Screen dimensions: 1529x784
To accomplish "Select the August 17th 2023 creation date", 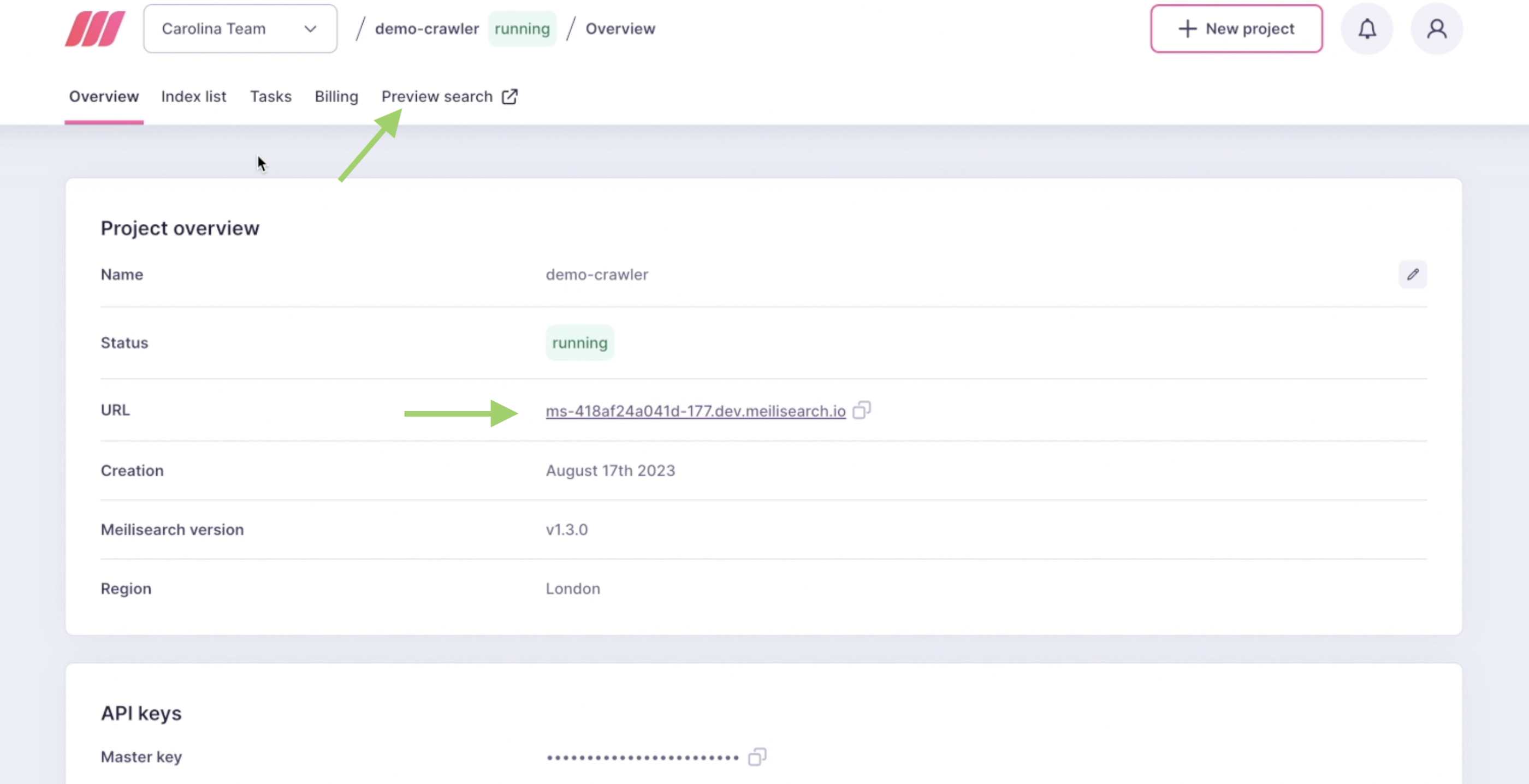I will pyautogui.click(x=610, y=470).
